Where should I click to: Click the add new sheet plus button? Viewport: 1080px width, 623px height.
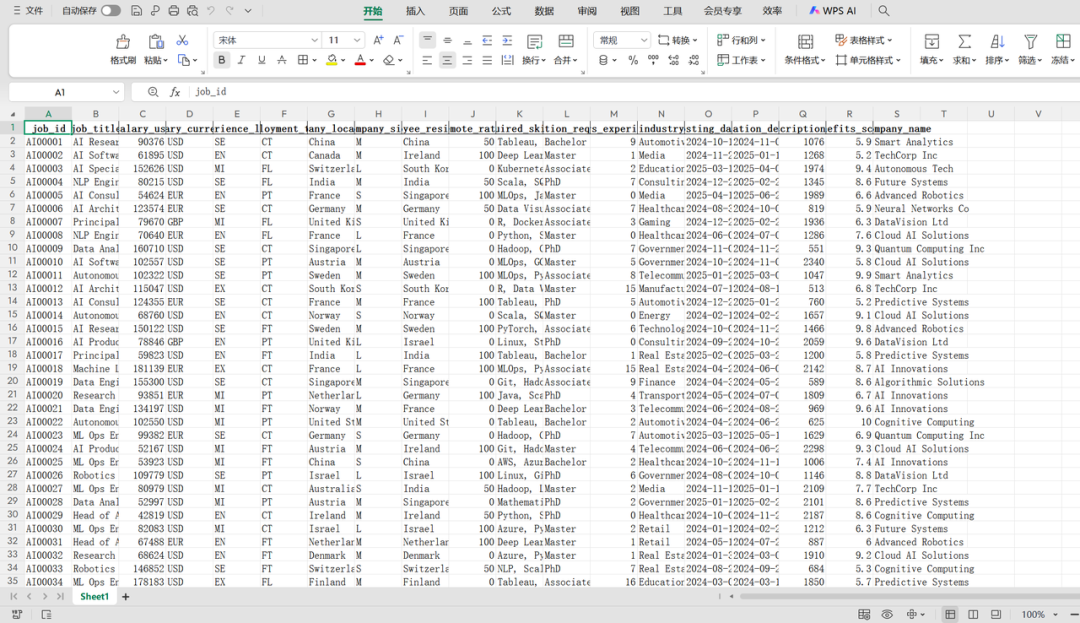point(126,597)
